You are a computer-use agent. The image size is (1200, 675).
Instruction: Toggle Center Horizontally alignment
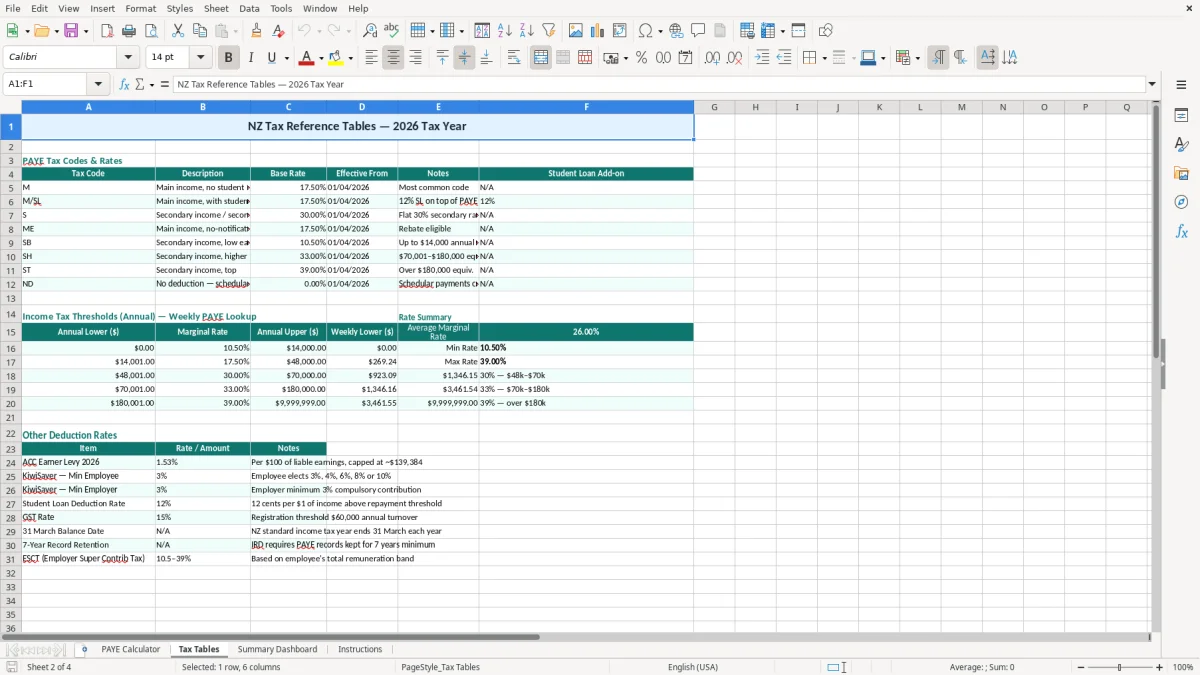click(393, 58)
